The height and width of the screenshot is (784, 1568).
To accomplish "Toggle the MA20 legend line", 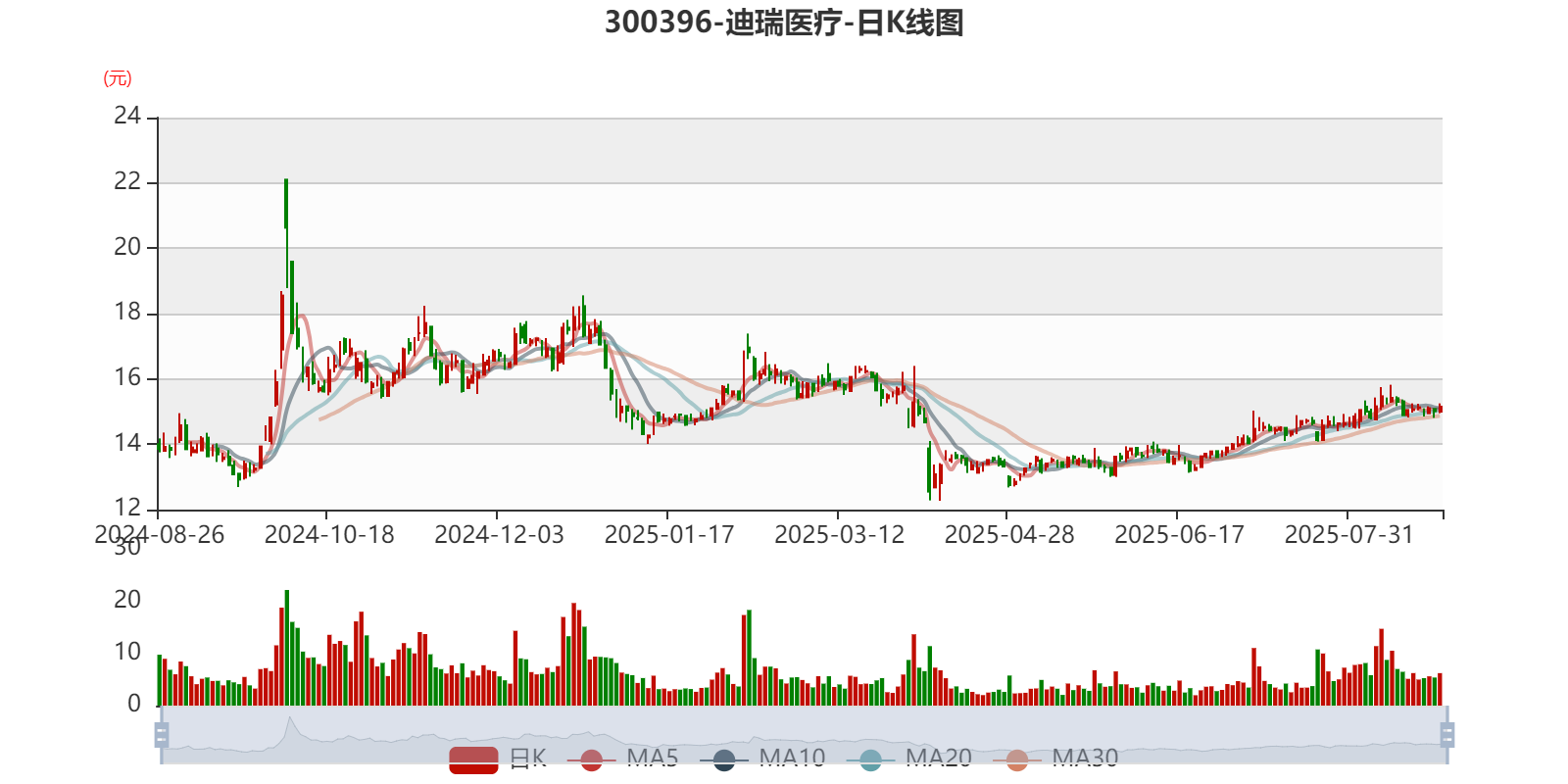I will point(908,759).
